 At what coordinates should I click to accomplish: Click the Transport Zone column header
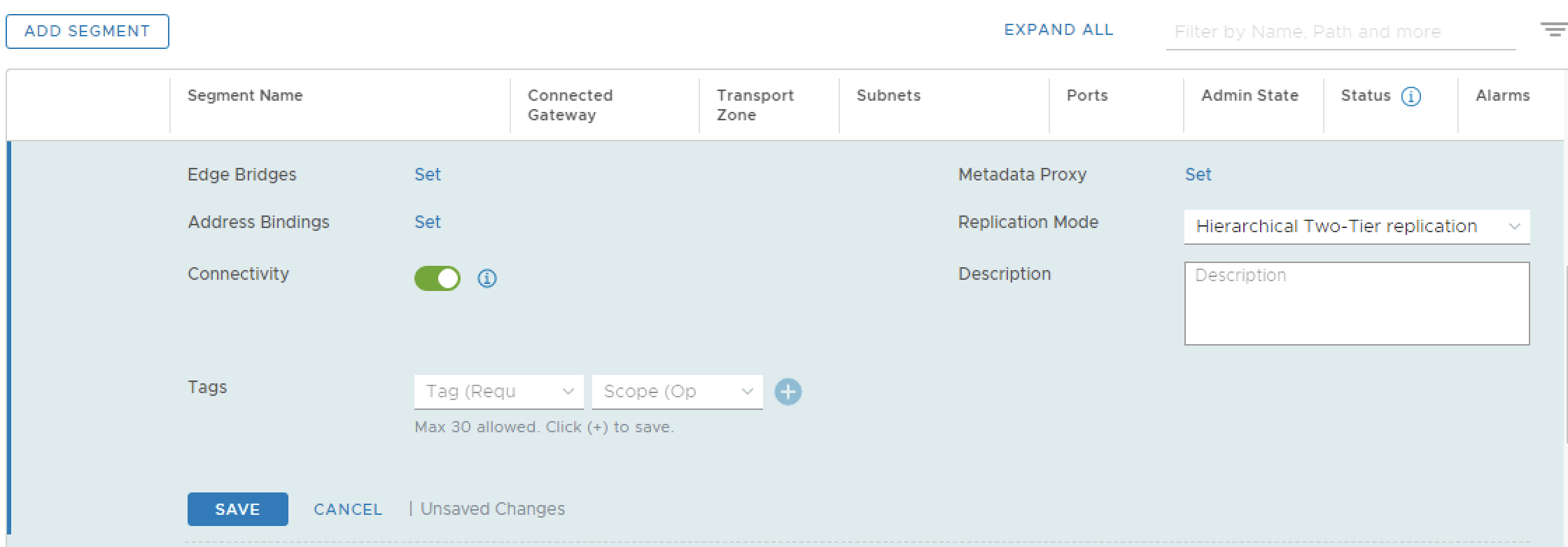[x=755, y=105]
